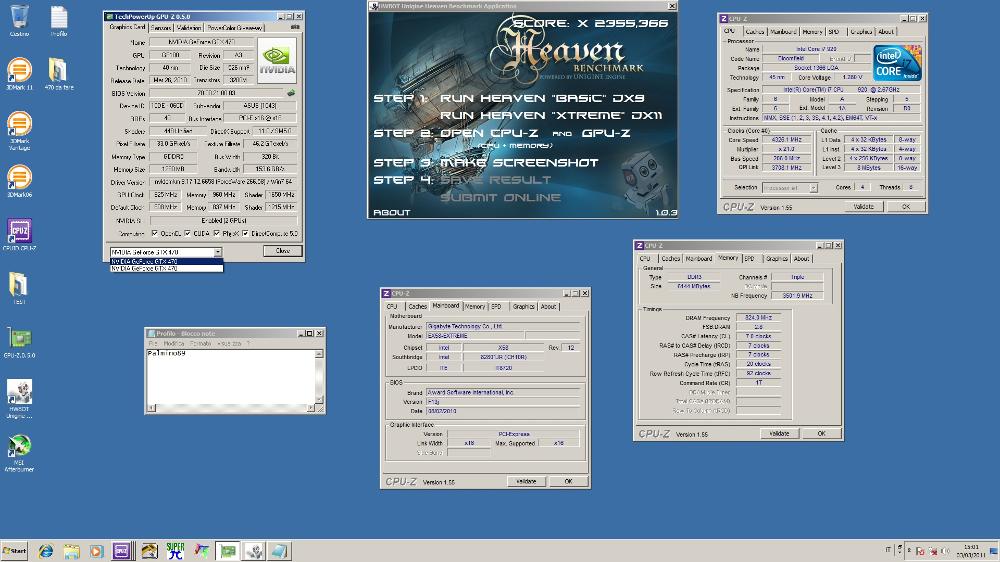Open the PowerColor Giveaway tab in GPU-Z
The width and height of the screenshot is (1000, 562).
click(x=234, y=27)
